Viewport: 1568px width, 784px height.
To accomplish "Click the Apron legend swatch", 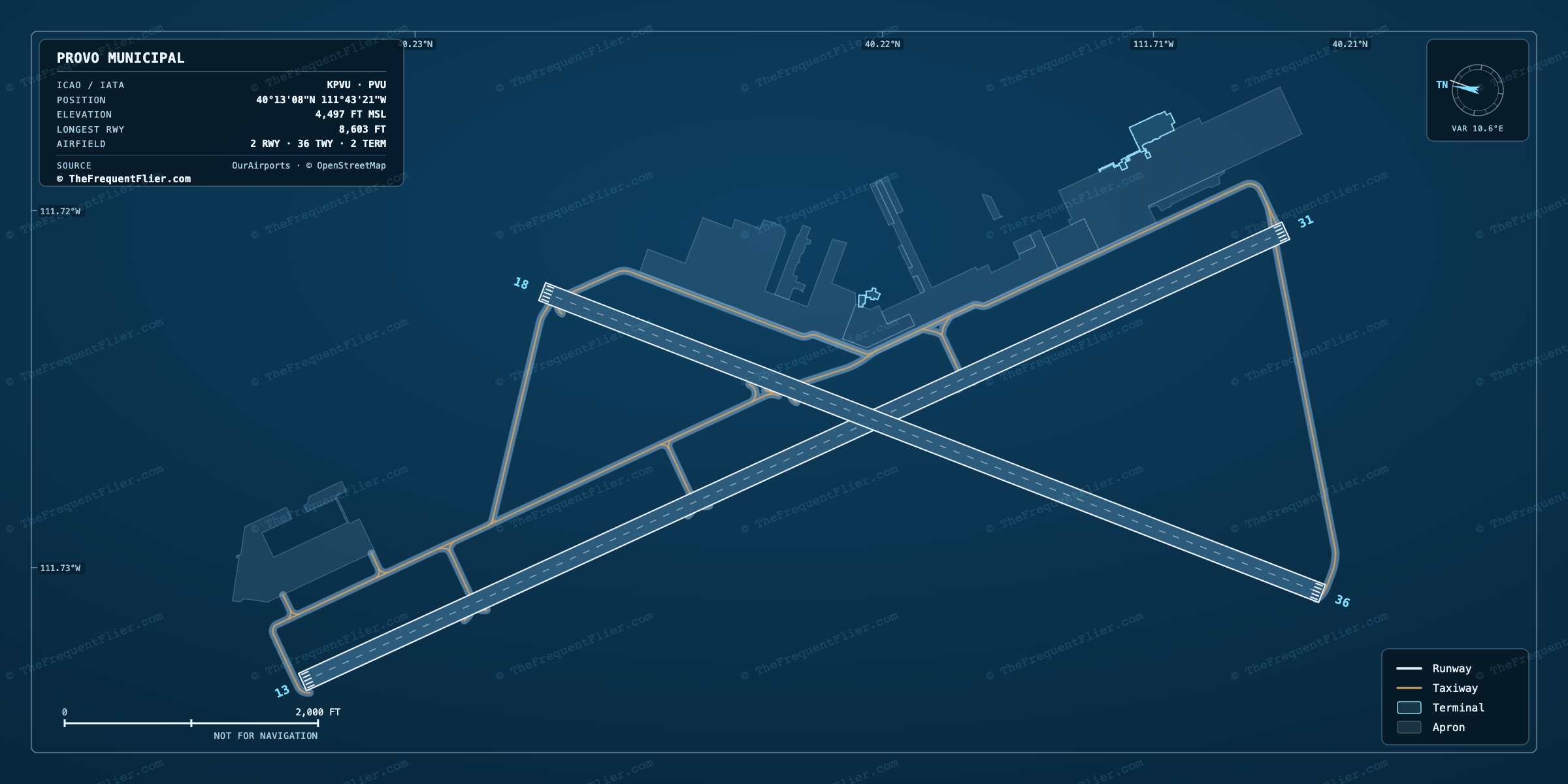I will pos(1409,727).
